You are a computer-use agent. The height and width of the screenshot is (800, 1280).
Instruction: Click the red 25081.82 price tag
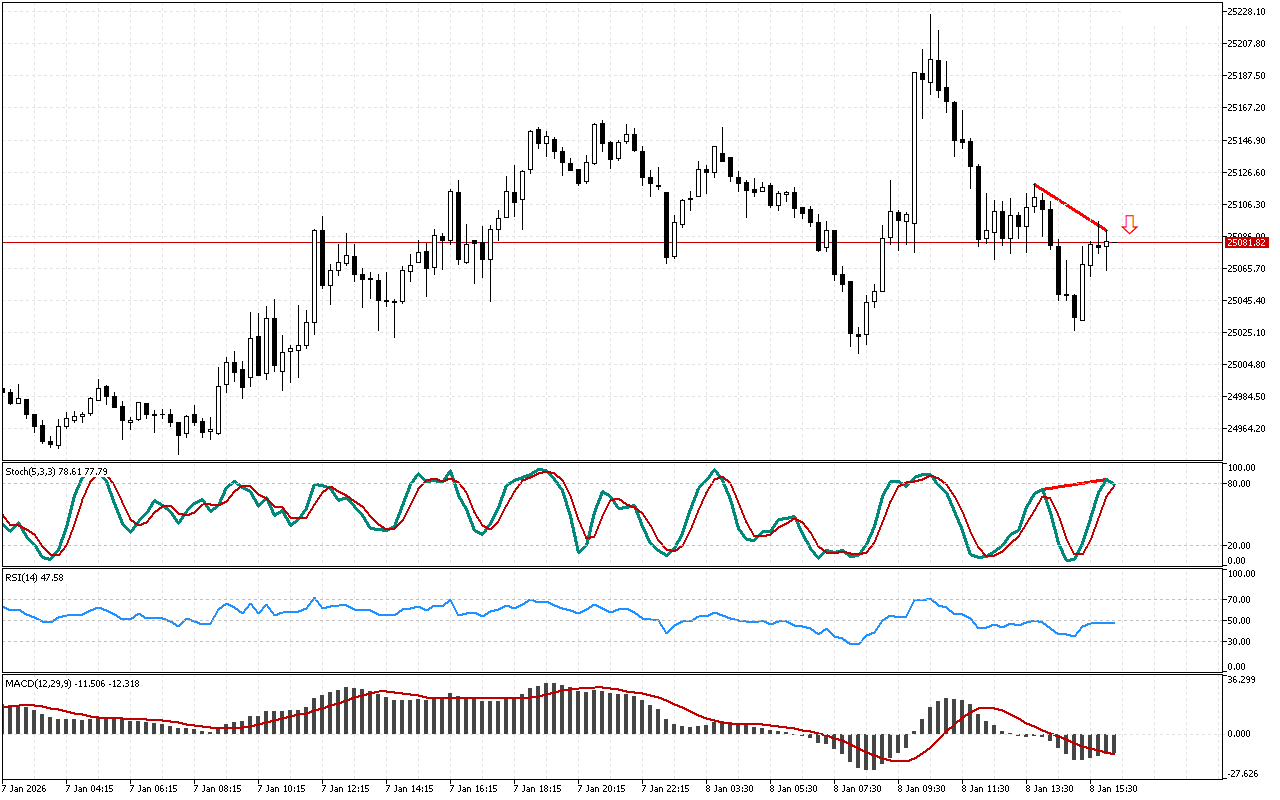[x=1246, y=243]
